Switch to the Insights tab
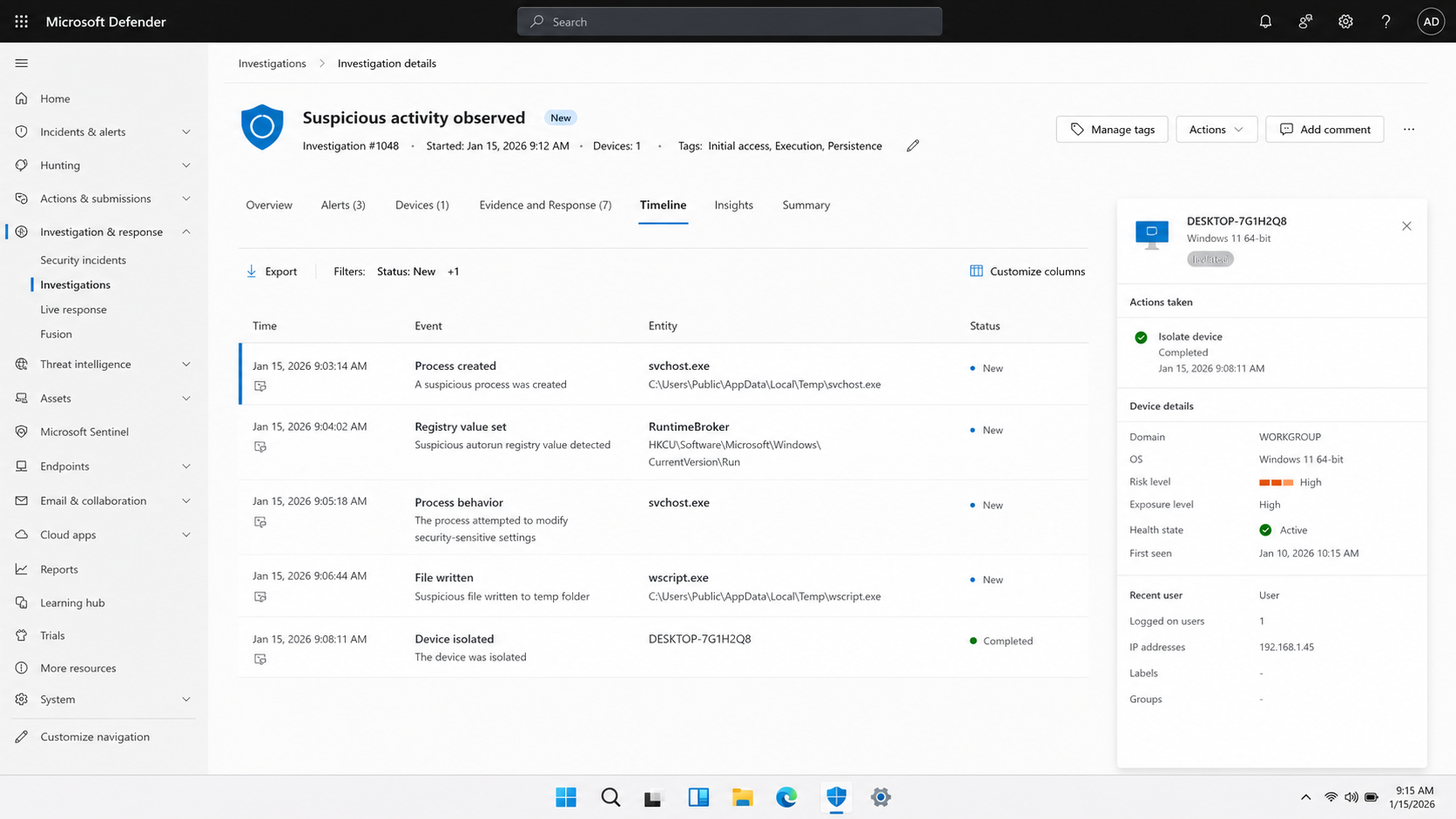 pyautogui.click(x=734, y=205)
